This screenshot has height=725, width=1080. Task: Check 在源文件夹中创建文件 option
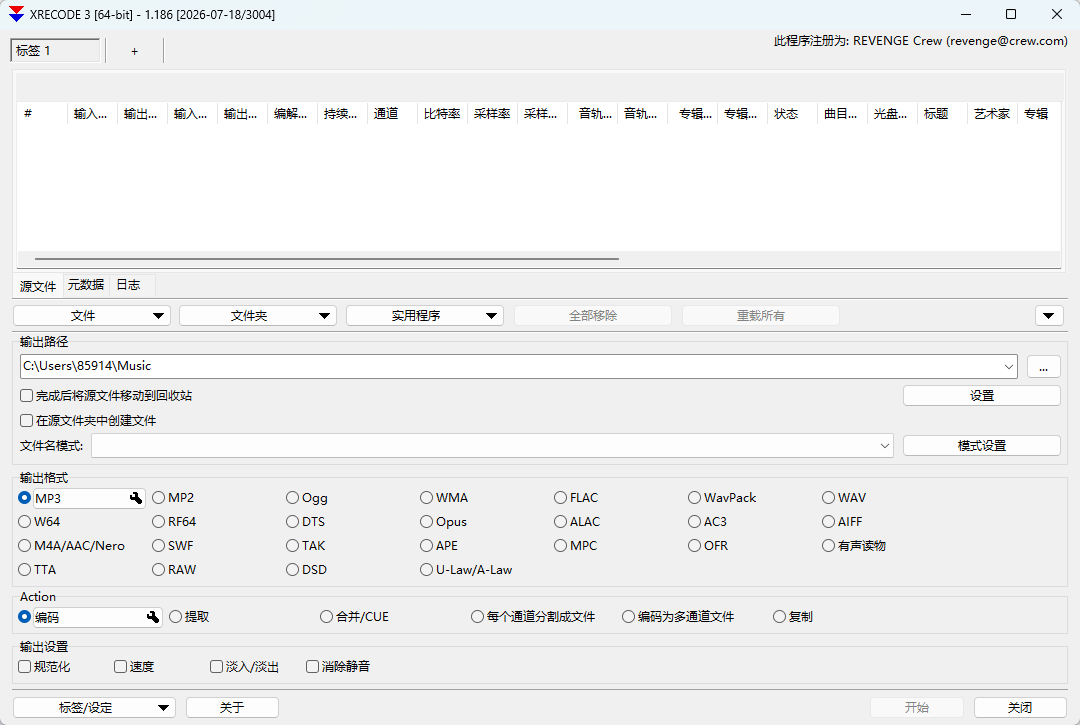pos(26,421)
